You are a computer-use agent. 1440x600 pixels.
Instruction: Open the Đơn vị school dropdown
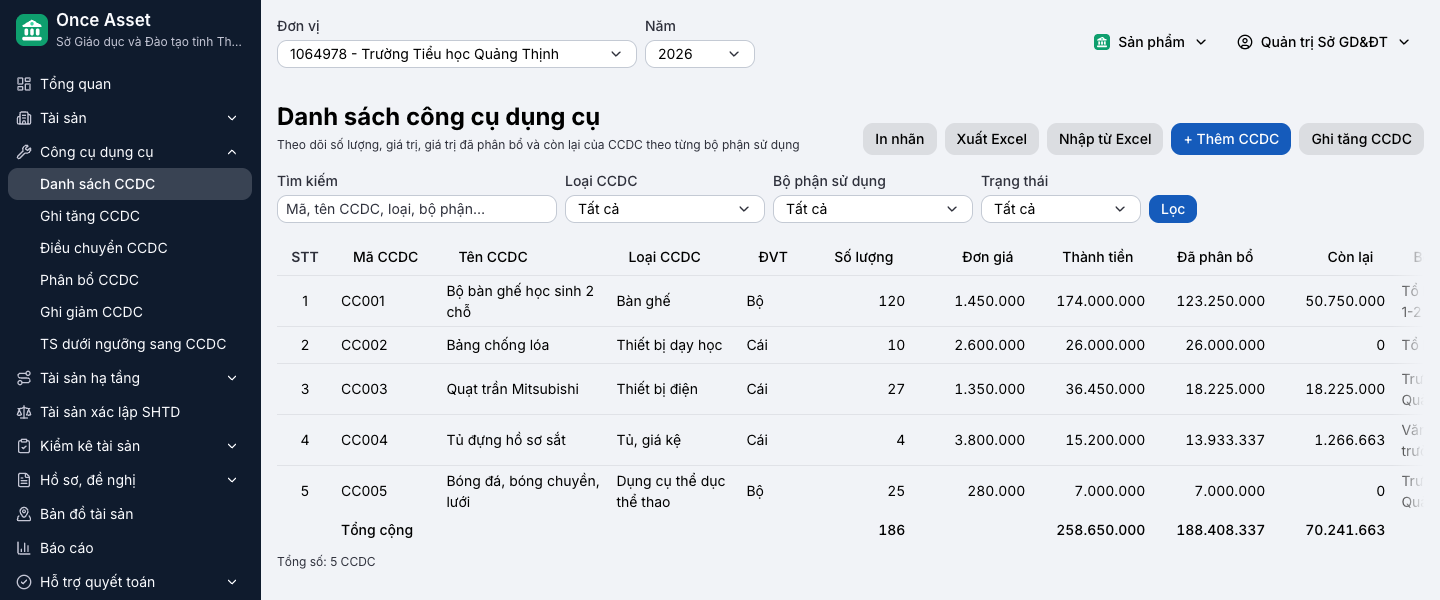tap(457, 54)
